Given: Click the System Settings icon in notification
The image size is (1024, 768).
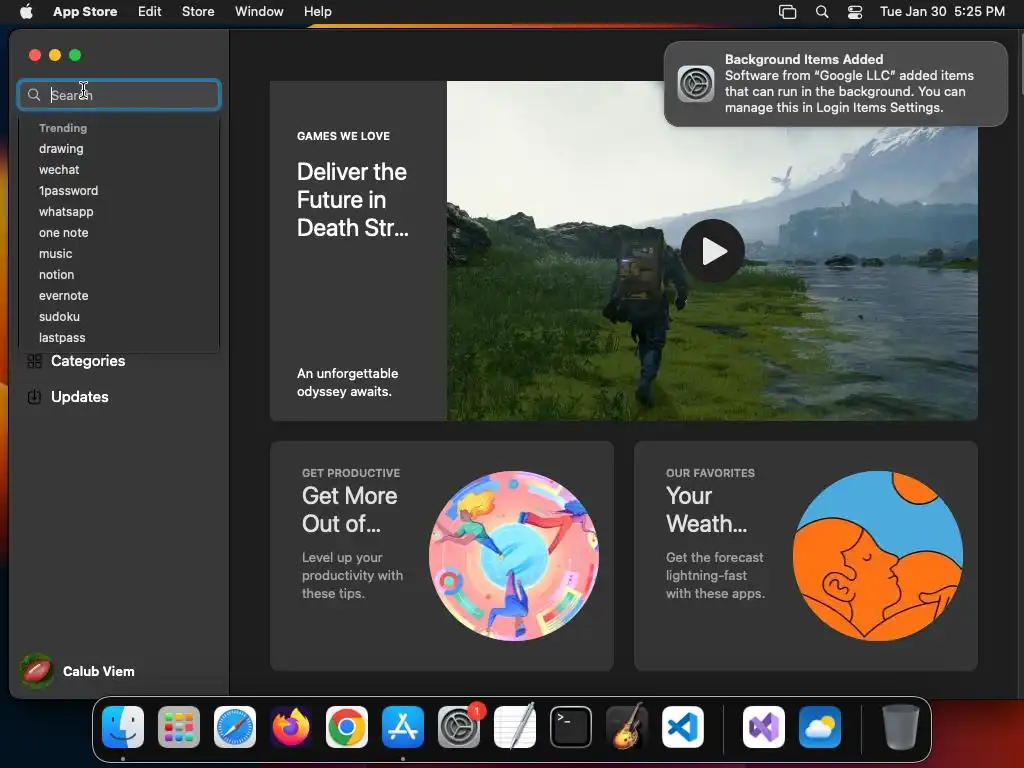Looking at the screenshot, I should tap(696, 84).
